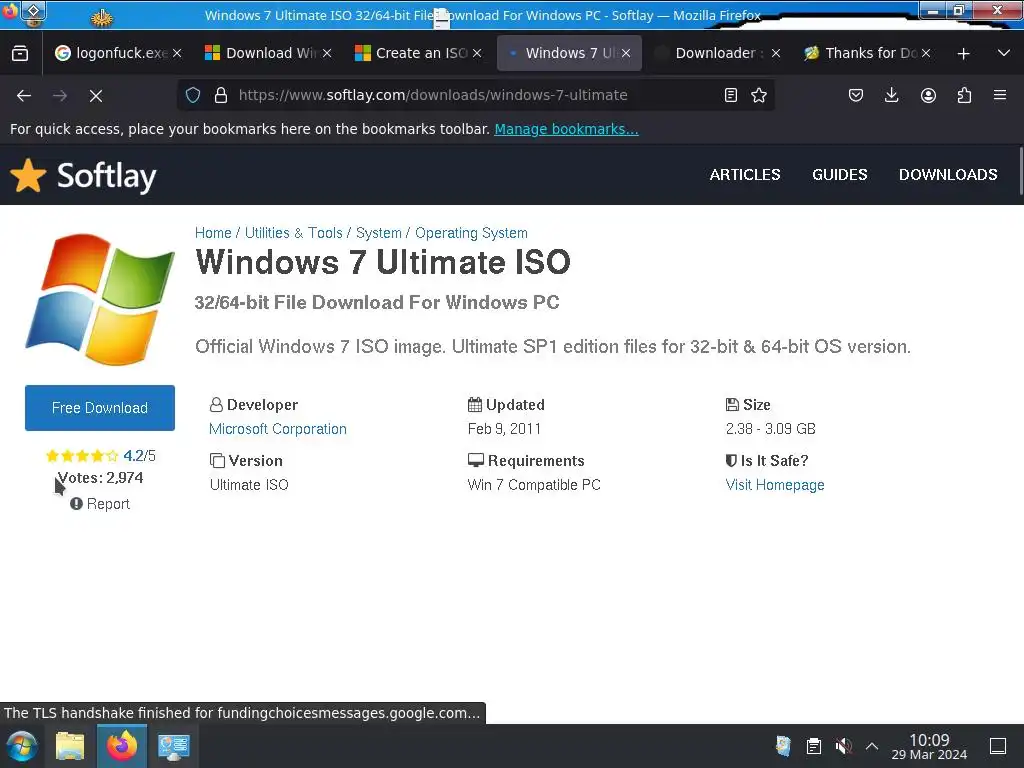The width and height of the screenshot is (1024, 768).
Task: Open Firefox View tab list icon
Action: tap(20, 53)
